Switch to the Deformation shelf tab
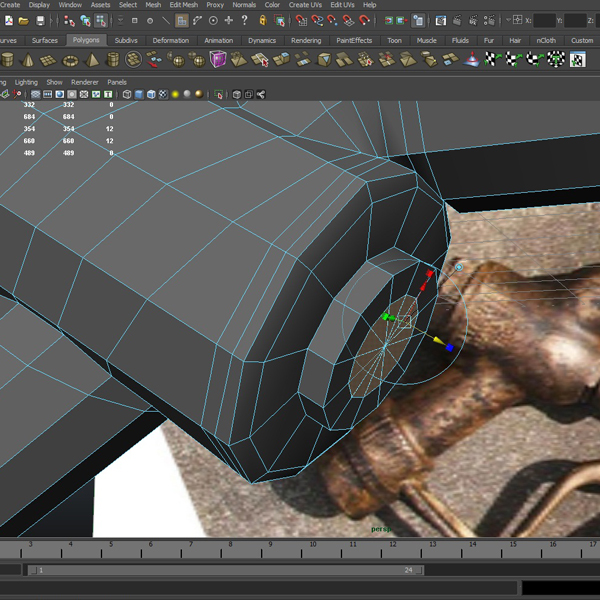The image size is (600, 600). click(x=171, y=41)
